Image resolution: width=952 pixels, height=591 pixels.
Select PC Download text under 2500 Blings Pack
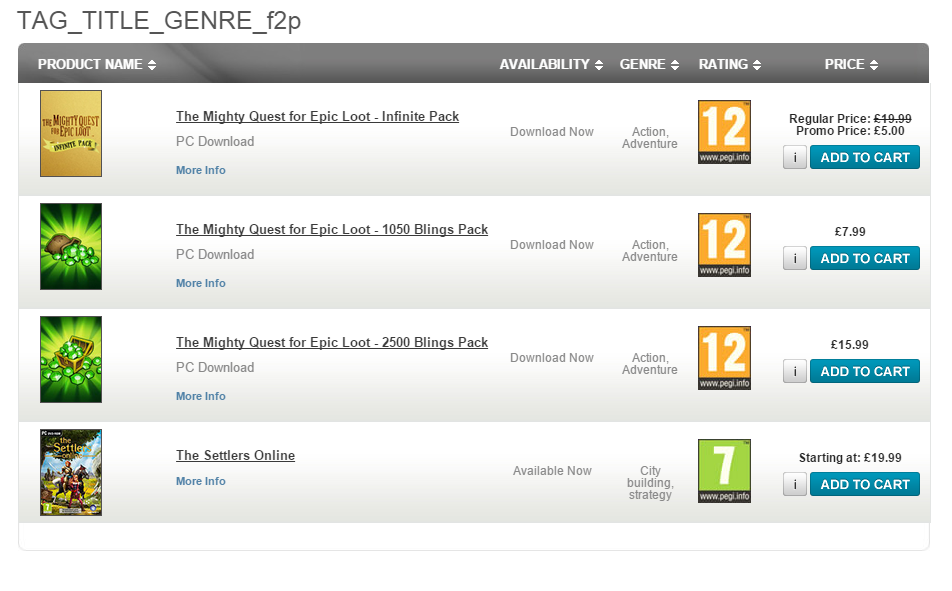pyautogui.click(x=215, y=367)
